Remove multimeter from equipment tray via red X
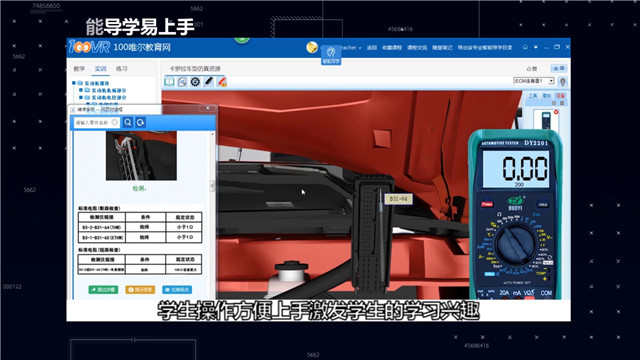The image size is (640, 360). [x=556, y=112]
